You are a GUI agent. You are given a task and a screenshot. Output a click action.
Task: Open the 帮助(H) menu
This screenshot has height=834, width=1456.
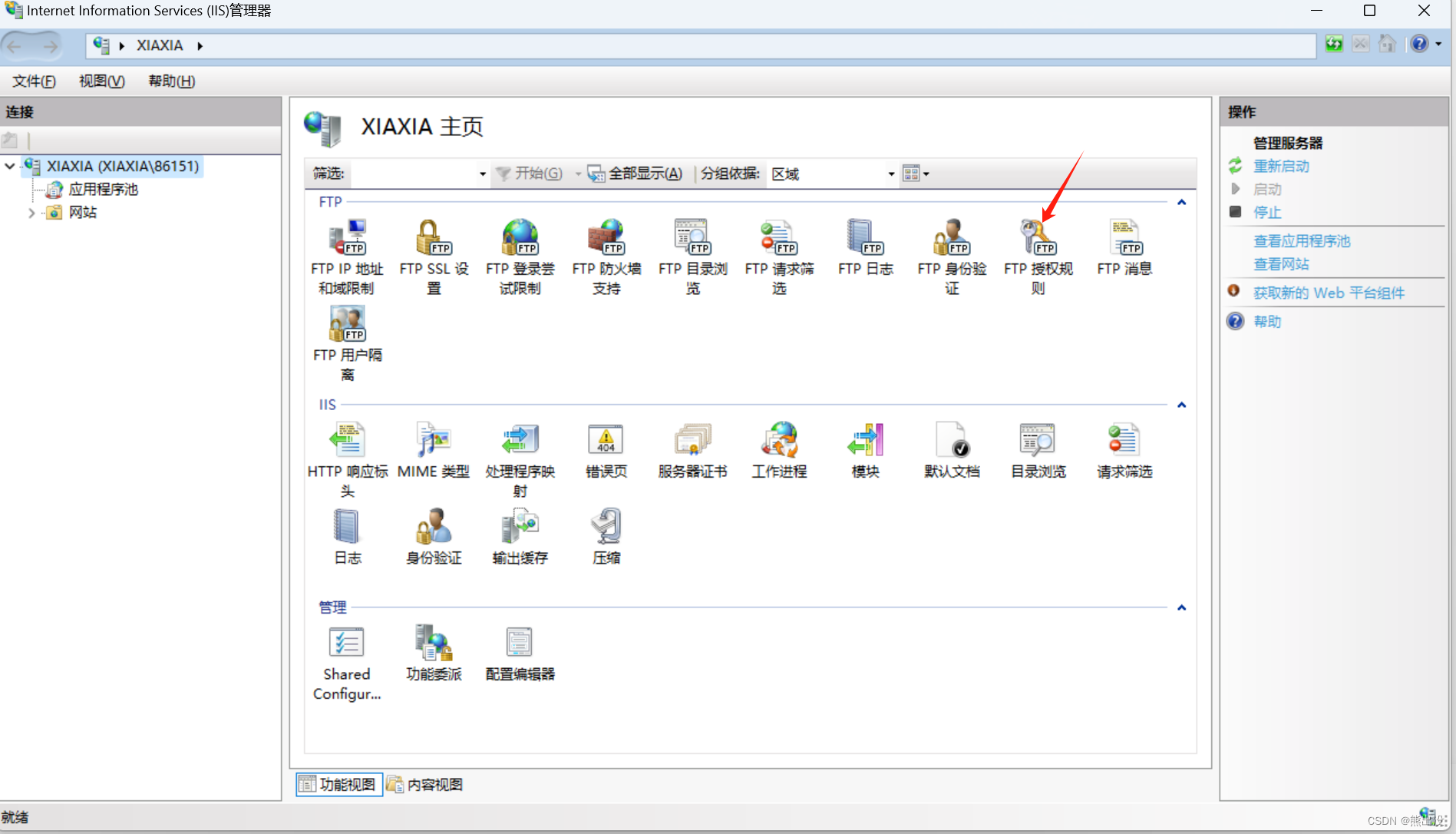pos(171,81)
